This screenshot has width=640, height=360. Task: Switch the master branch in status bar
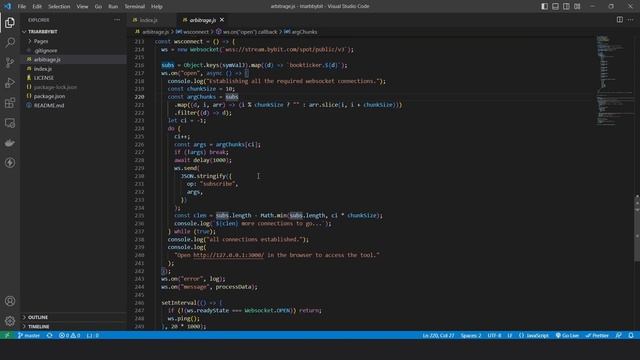[29, 335]
